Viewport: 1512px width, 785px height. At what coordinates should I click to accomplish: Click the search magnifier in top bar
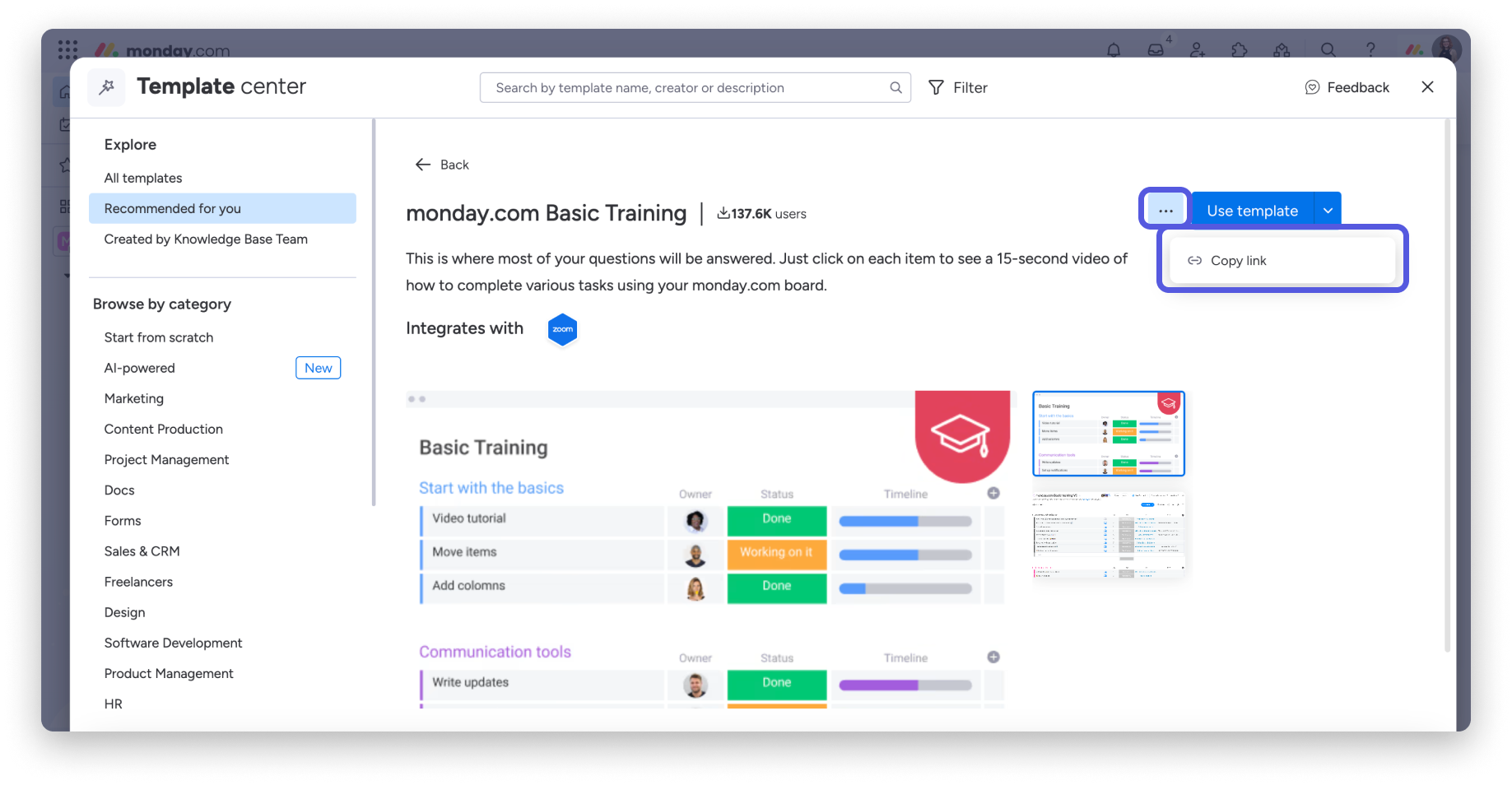tap(1328, 50)
